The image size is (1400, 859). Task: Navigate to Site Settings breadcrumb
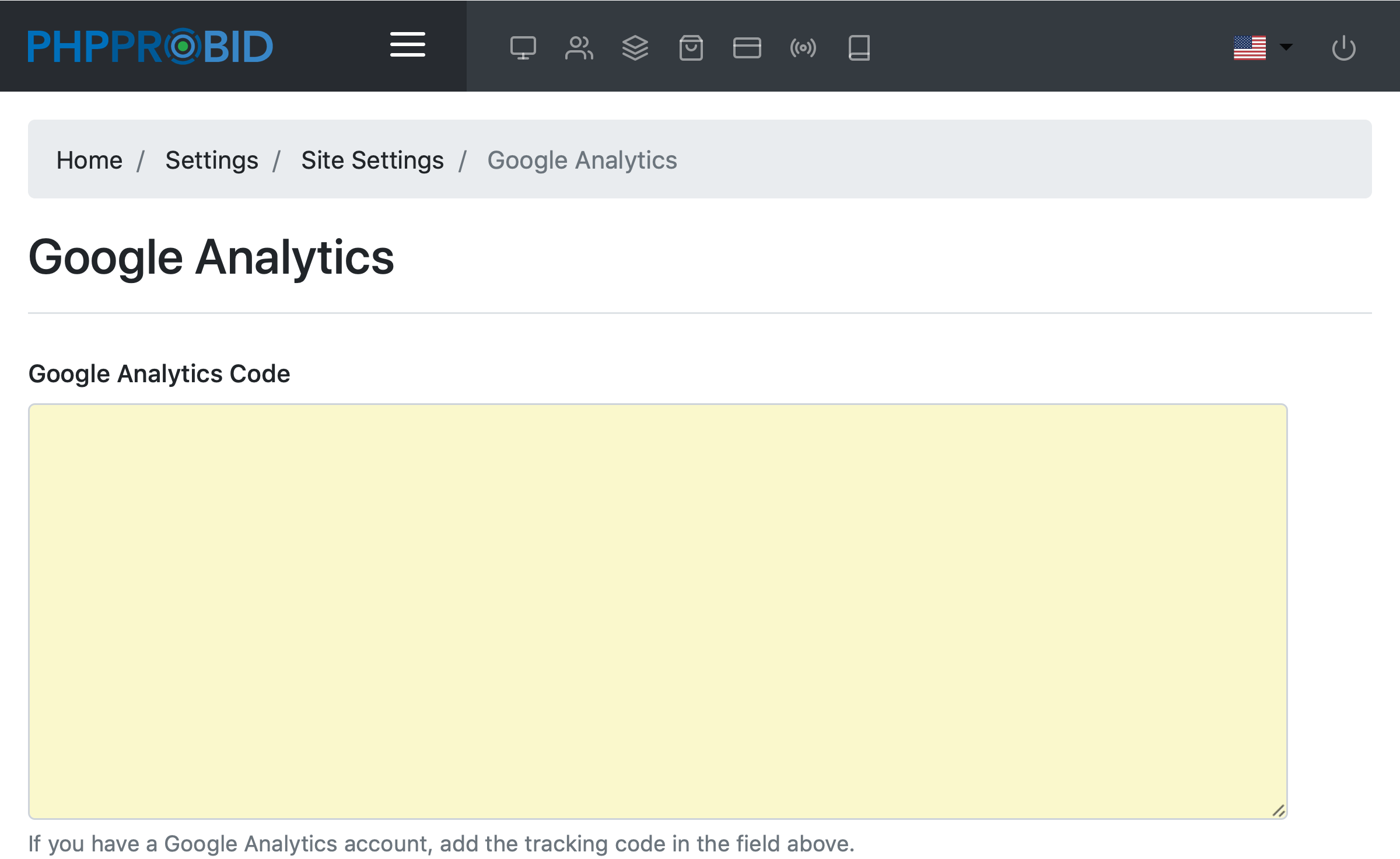click(372, 160)
